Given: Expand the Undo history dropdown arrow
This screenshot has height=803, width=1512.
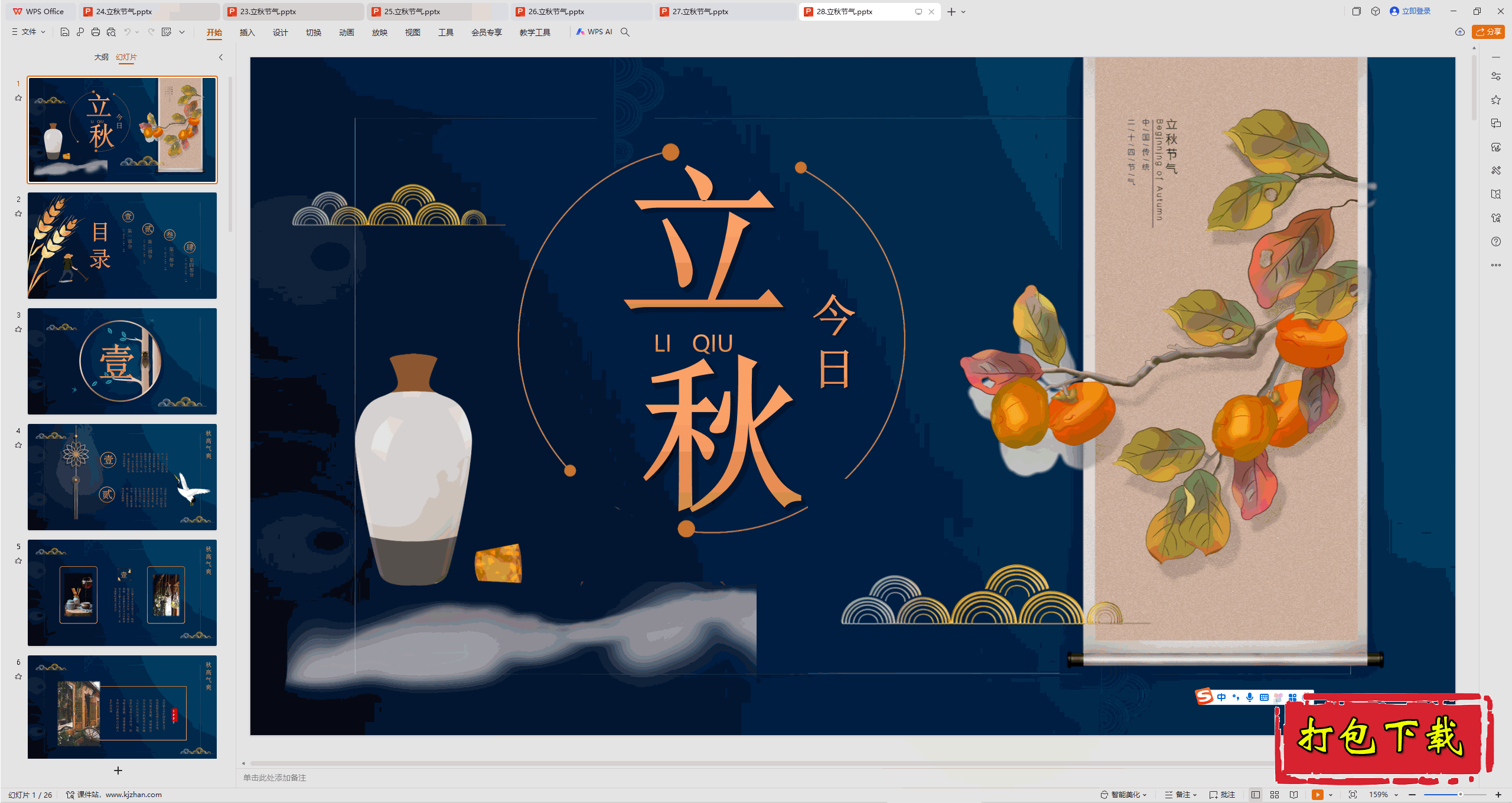Looking at the screenshot, I should [x=137, y=32].
